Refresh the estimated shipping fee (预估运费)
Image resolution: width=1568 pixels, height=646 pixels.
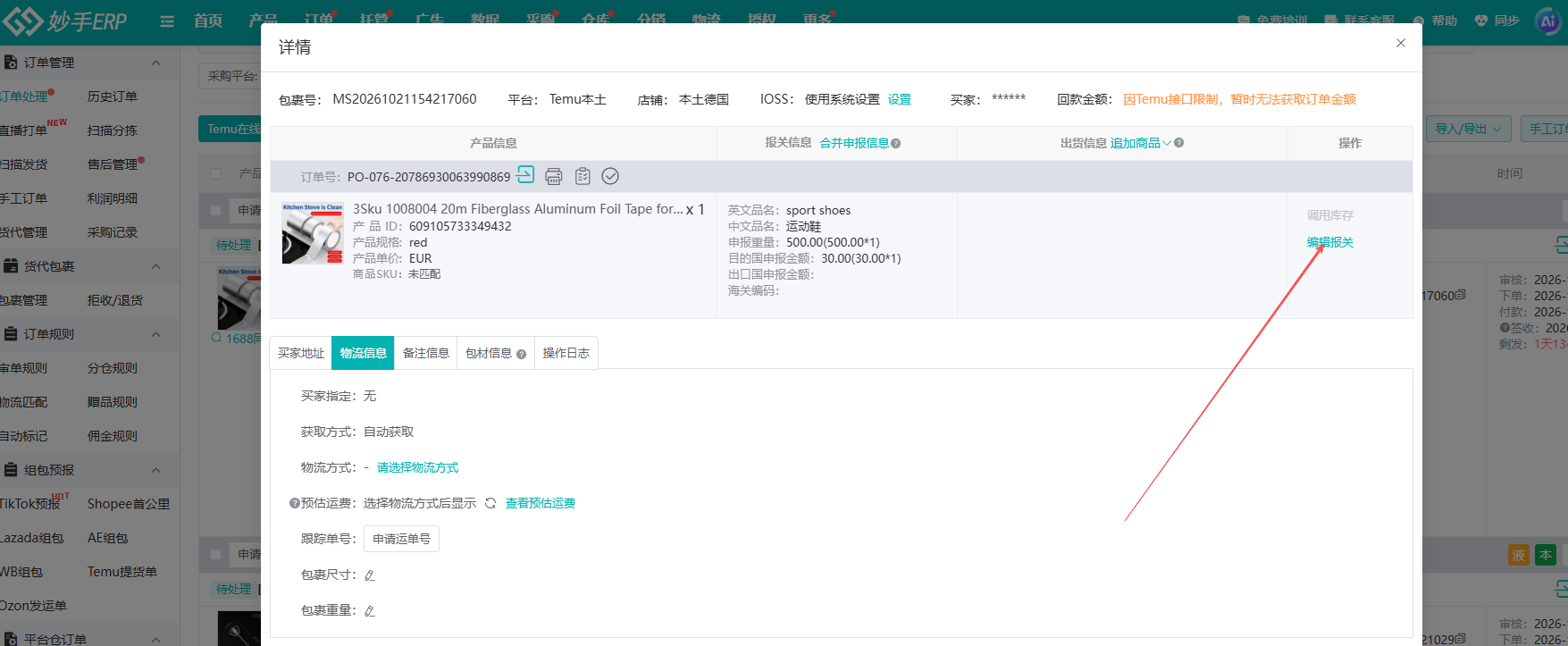[491, 503]
